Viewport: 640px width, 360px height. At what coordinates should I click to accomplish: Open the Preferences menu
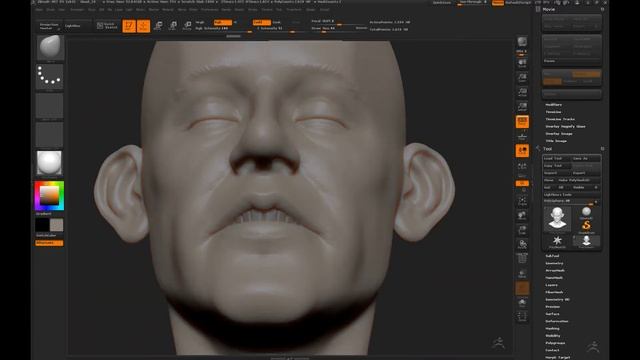pos(209,9)
